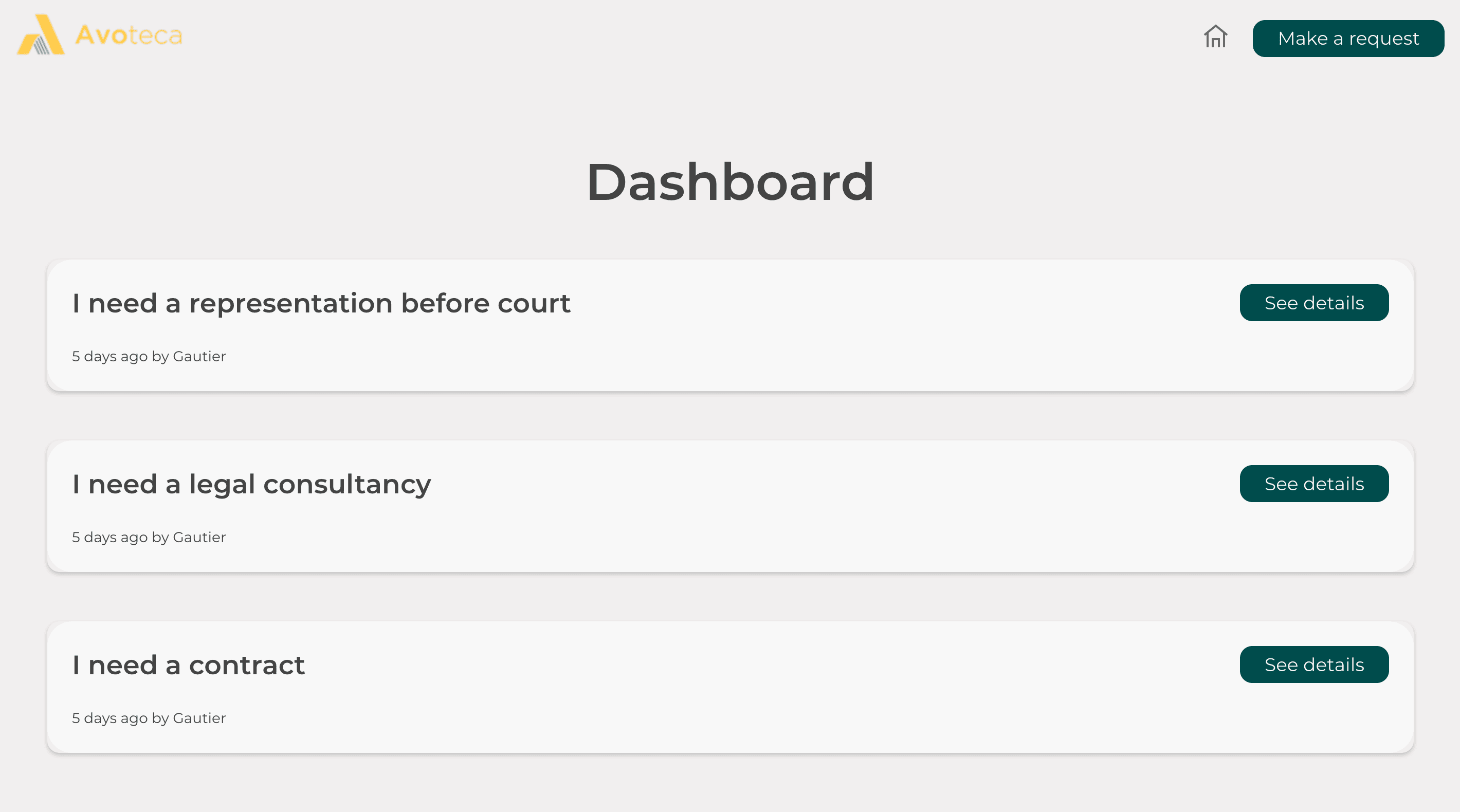The width and height of the screenshot is (1460, 812).
Task: Open the Make a request form
Action: coord(1348,39)
